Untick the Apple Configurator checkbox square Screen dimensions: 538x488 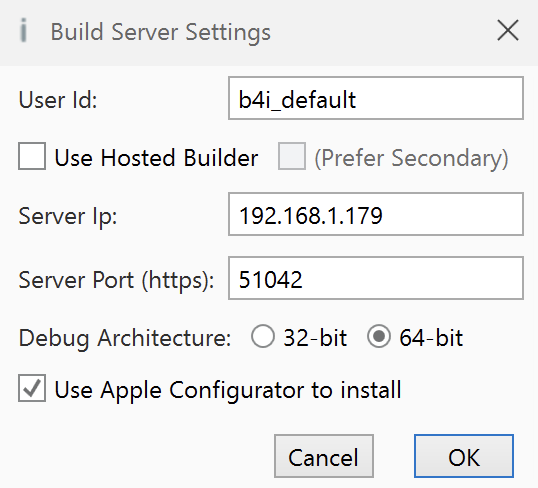(32, 388)
